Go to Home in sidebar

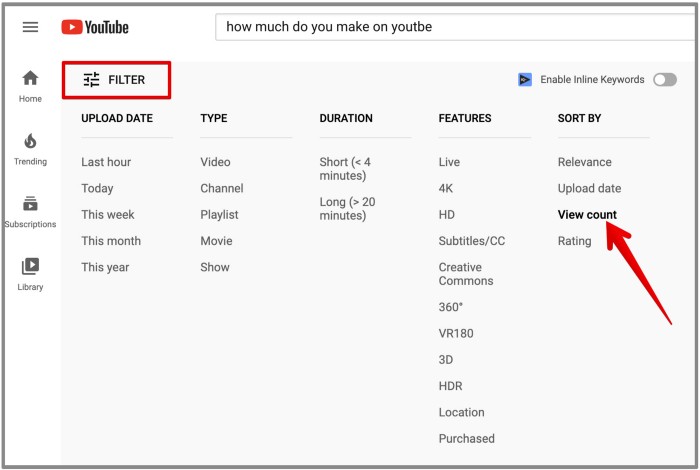click(30, 87)
